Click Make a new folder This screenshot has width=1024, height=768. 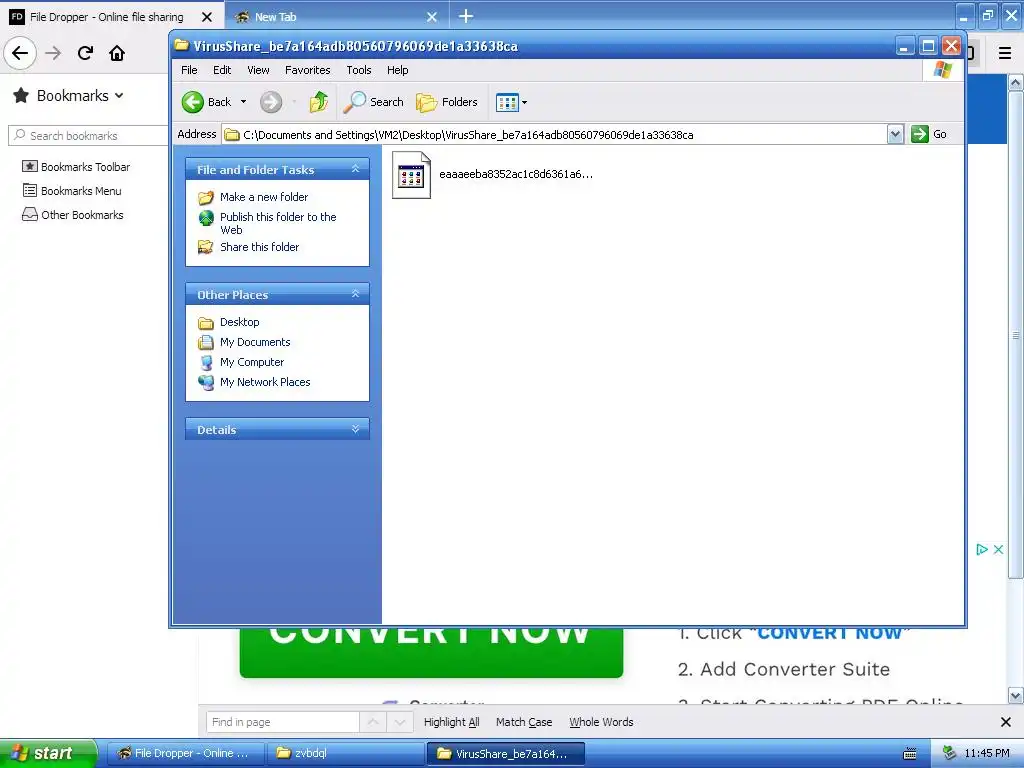pos(264,197)
